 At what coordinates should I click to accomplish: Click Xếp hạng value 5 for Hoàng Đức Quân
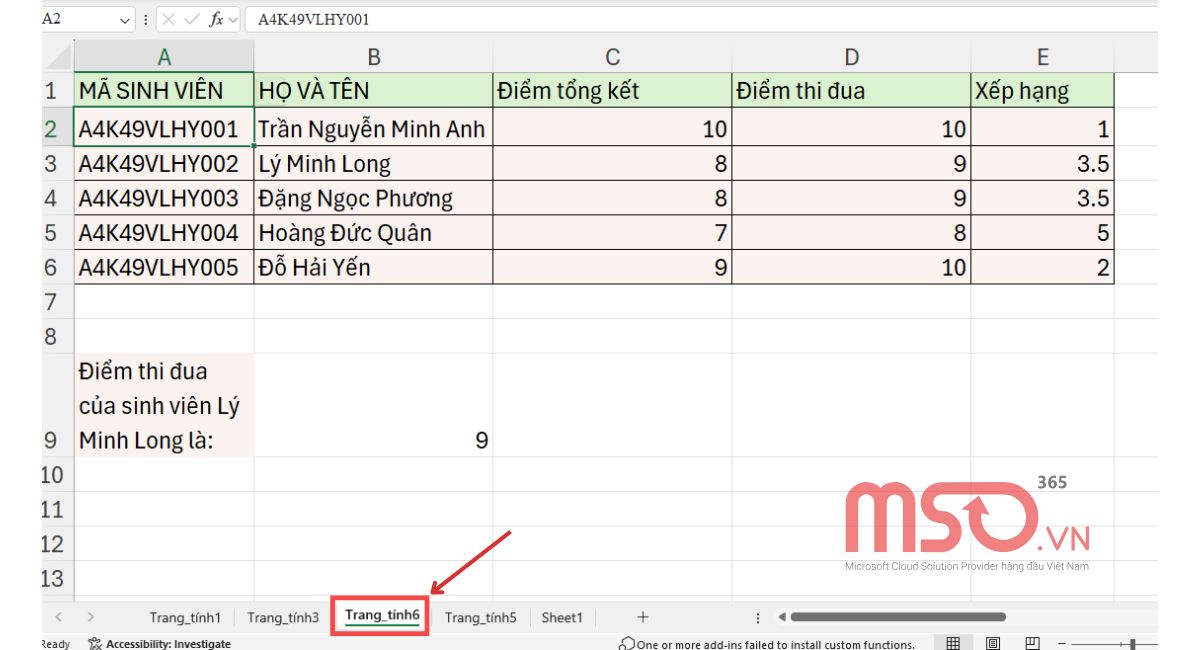click(x=1043, y=233)
